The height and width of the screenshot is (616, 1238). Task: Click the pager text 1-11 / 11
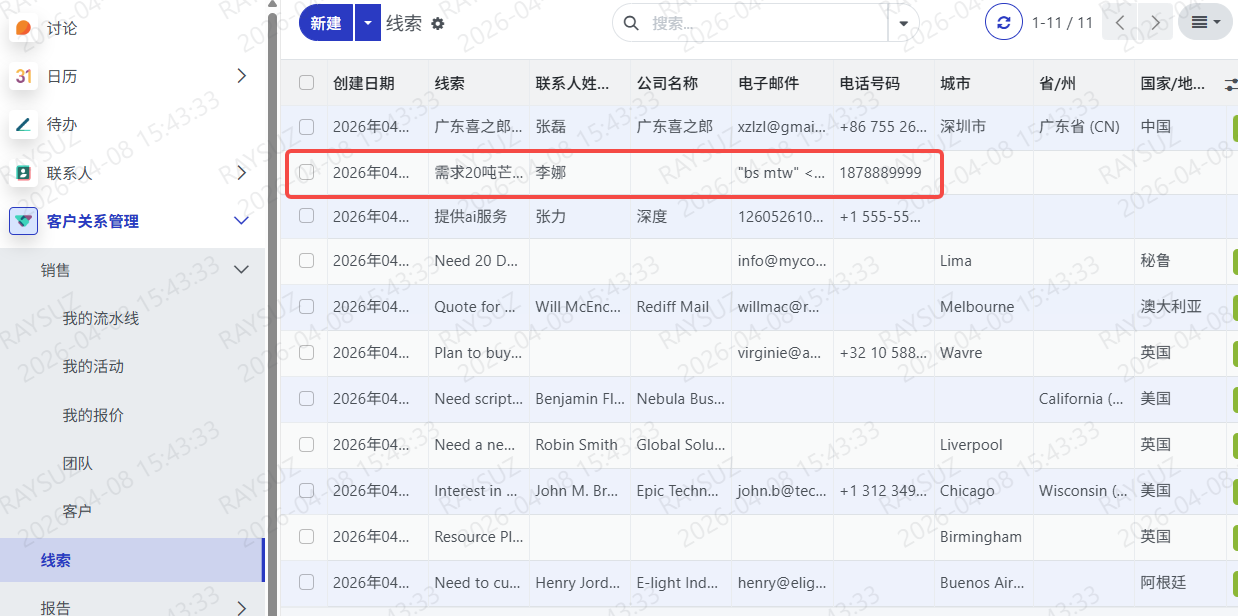(1062, 23)
